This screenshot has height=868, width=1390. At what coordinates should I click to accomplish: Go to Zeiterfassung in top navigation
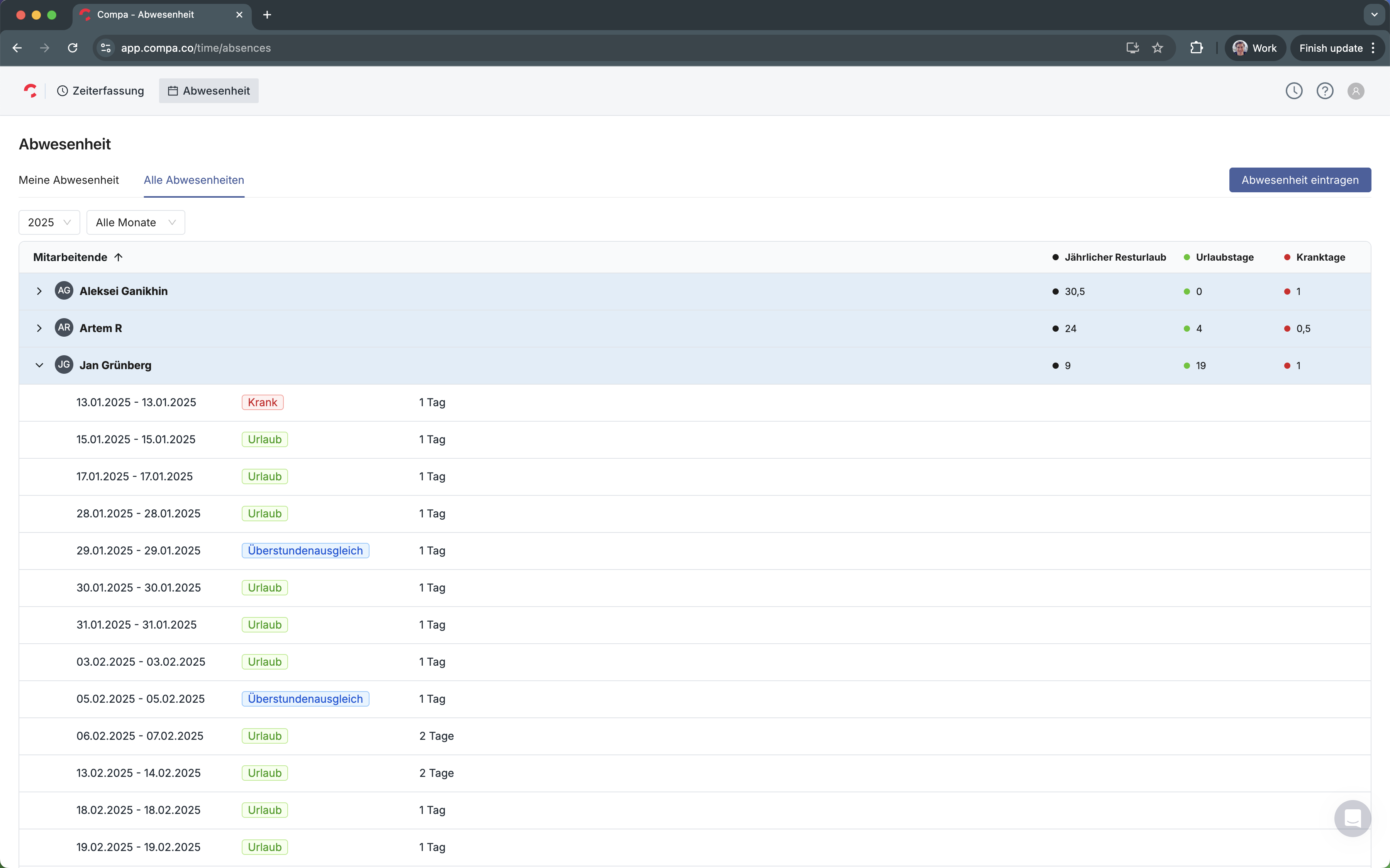(100, 91)
